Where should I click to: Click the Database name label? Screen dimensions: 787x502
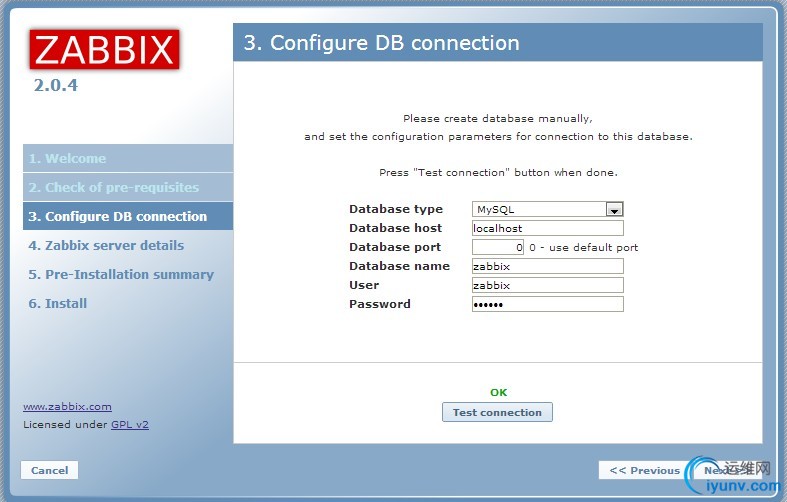coord(400,266)
